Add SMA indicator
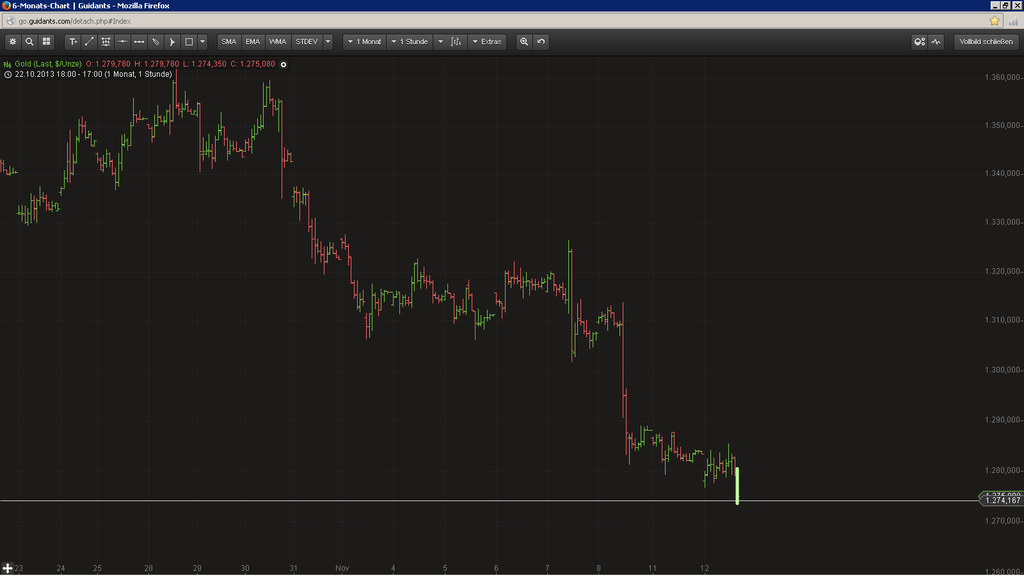Screen dimensions: 1024x576 click(x=229, y=42)
